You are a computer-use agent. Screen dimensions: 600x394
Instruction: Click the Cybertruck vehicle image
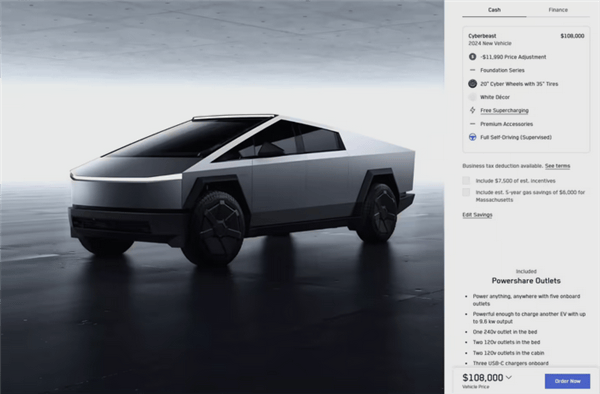[x=242, y=190]
